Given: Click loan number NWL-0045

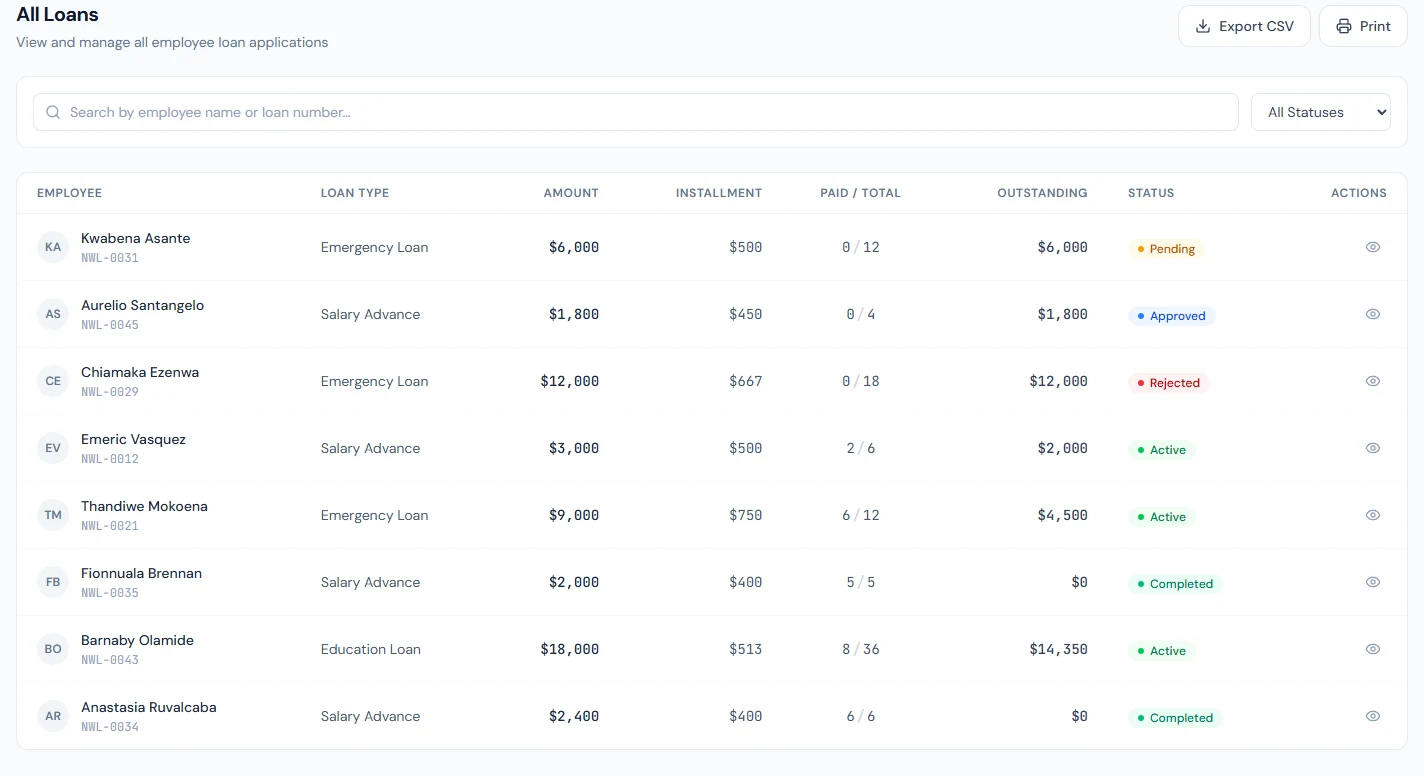Looking at the screenshot, I should point(110,325).
